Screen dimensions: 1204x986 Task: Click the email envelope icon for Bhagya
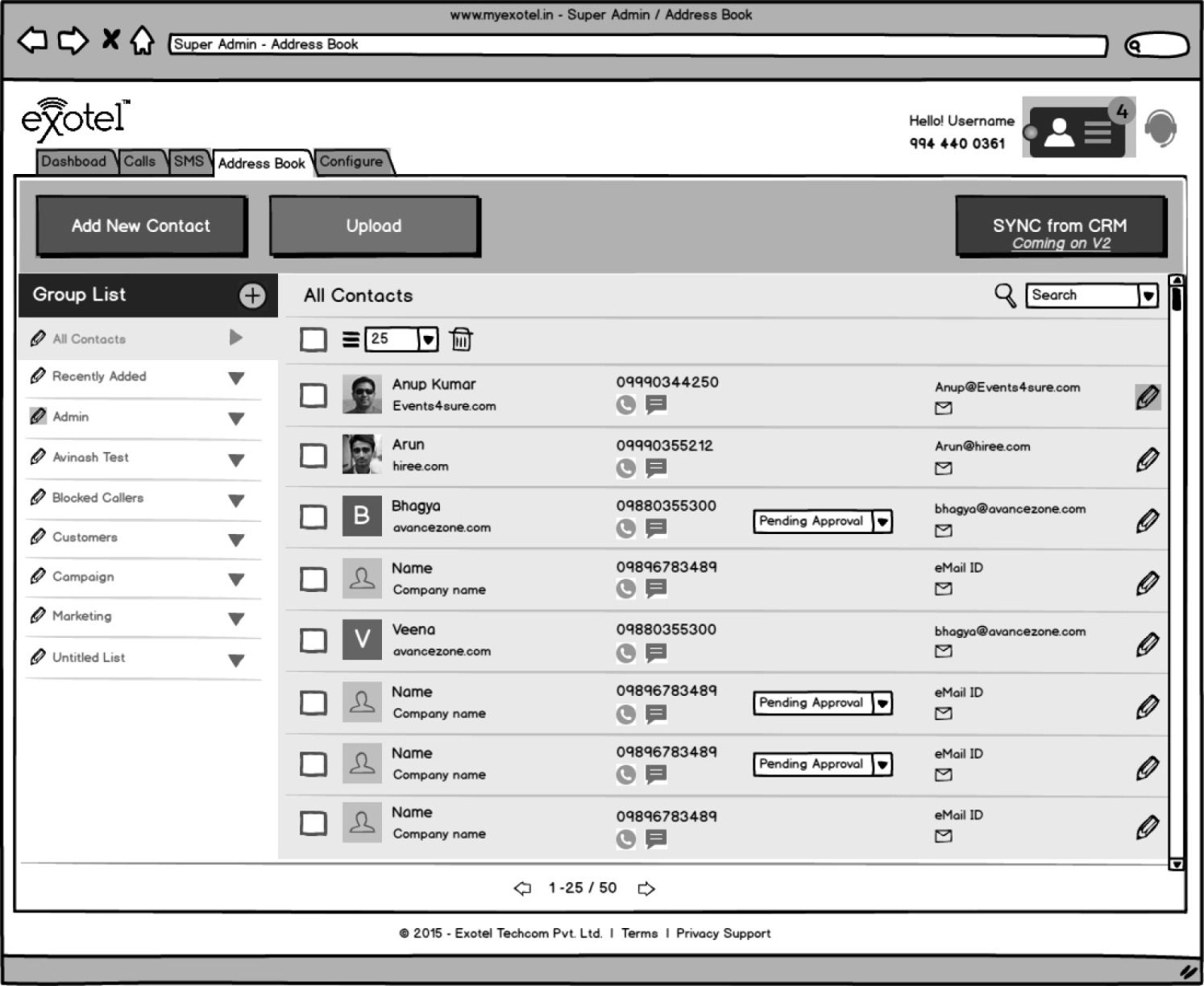[x=942, y=530]
